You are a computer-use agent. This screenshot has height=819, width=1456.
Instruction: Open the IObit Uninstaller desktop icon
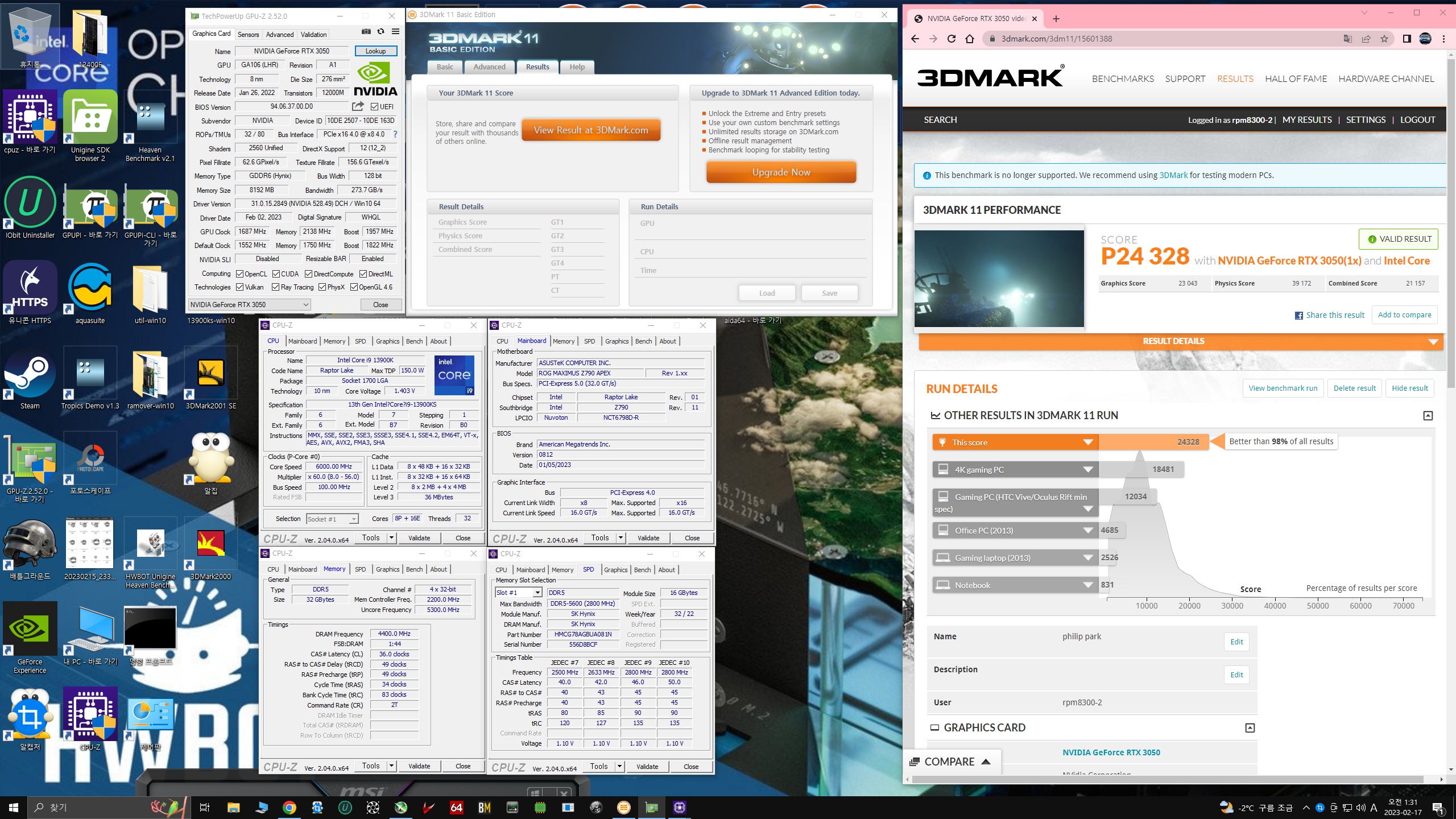[x=30, y=208]
